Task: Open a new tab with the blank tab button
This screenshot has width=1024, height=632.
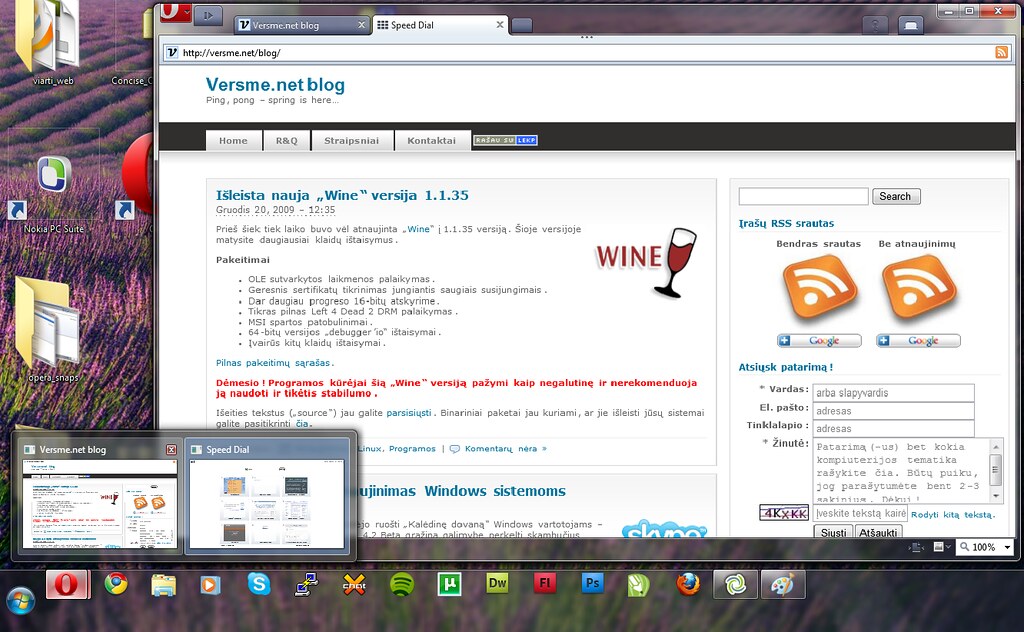Action: (521, 25)
